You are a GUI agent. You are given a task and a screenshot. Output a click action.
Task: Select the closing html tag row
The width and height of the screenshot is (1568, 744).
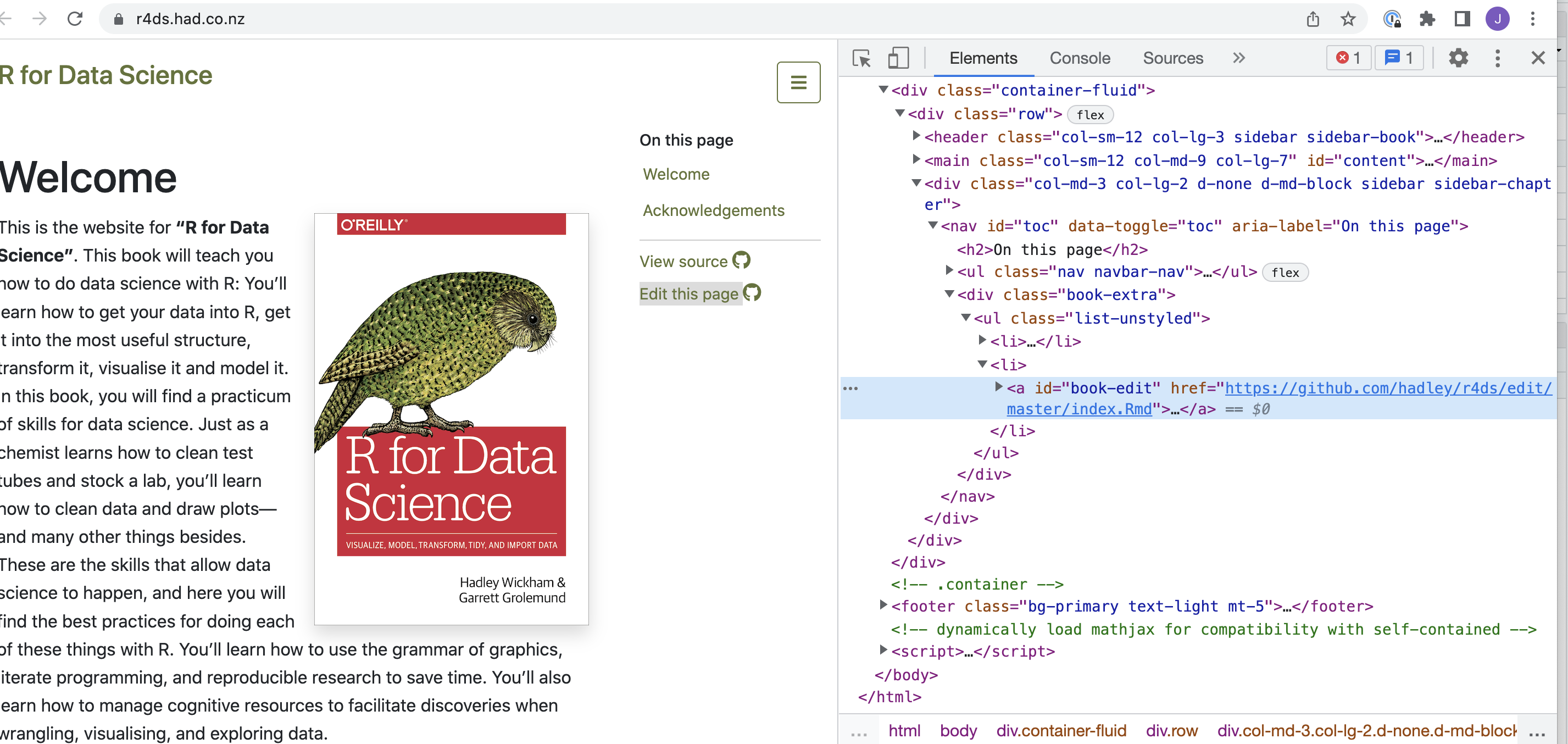pyautogui.click(x=890, y=697)
